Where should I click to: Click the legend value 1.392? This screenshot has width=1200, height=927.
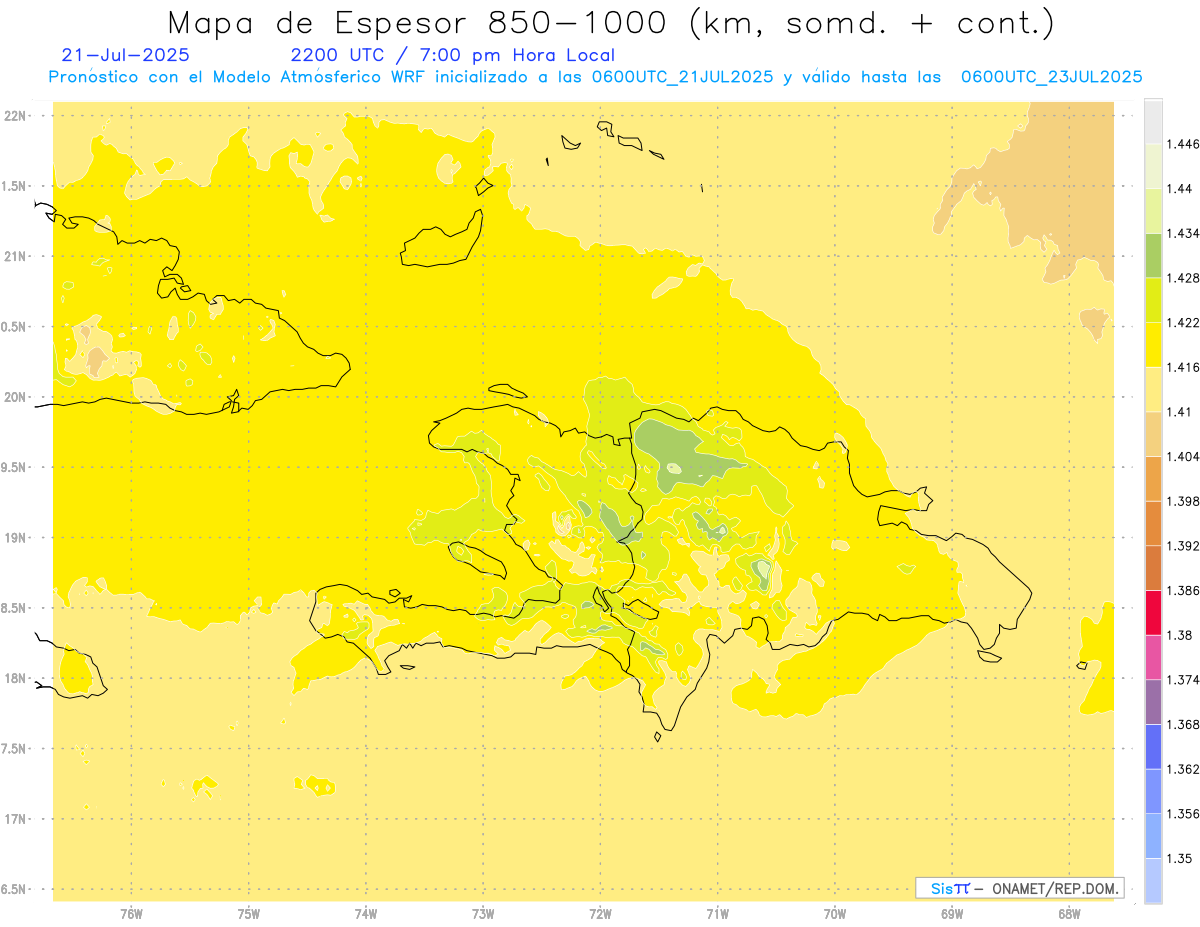click(x=1184, y=546)
